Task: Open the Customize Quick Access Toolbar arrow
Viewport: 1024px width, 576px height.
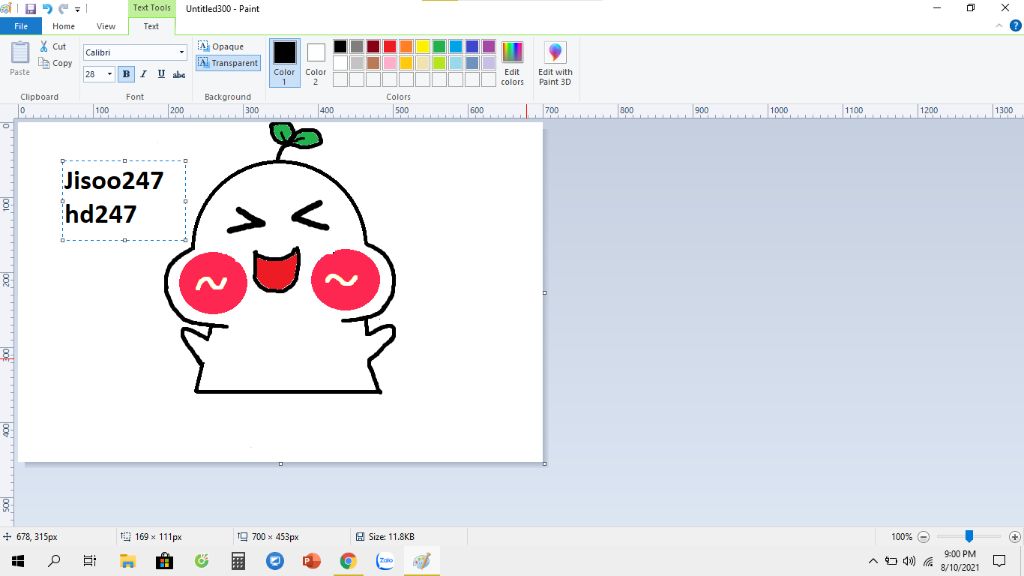Action: click(77, 9)
